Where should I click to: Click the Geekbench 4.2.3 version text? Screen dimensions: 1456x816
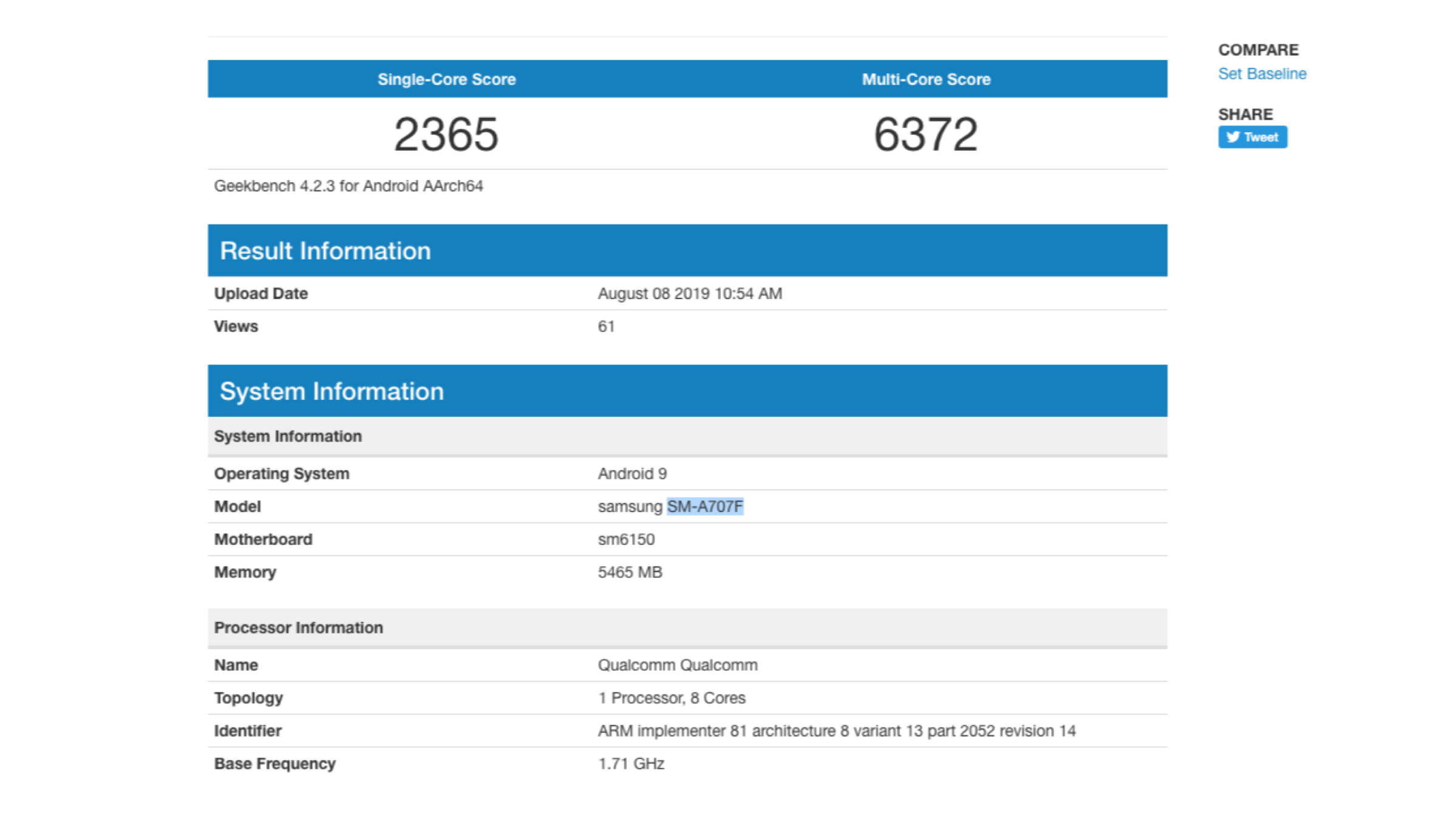pyautogui.click(x=348, y=186)
